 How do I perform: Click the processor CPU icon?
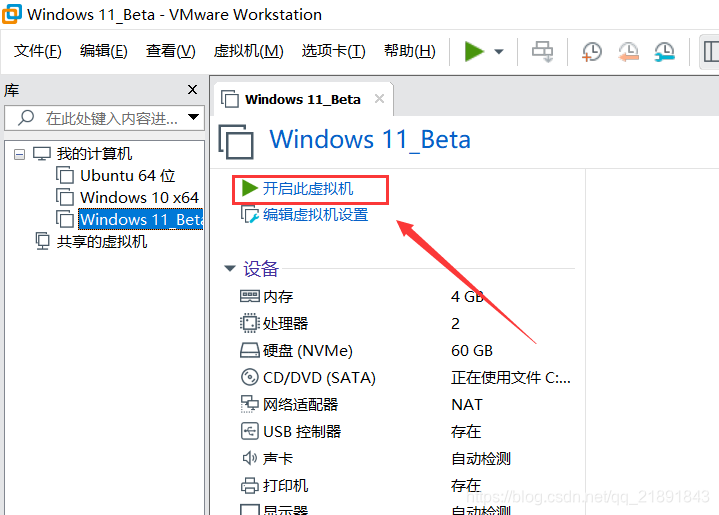(249, 323)
